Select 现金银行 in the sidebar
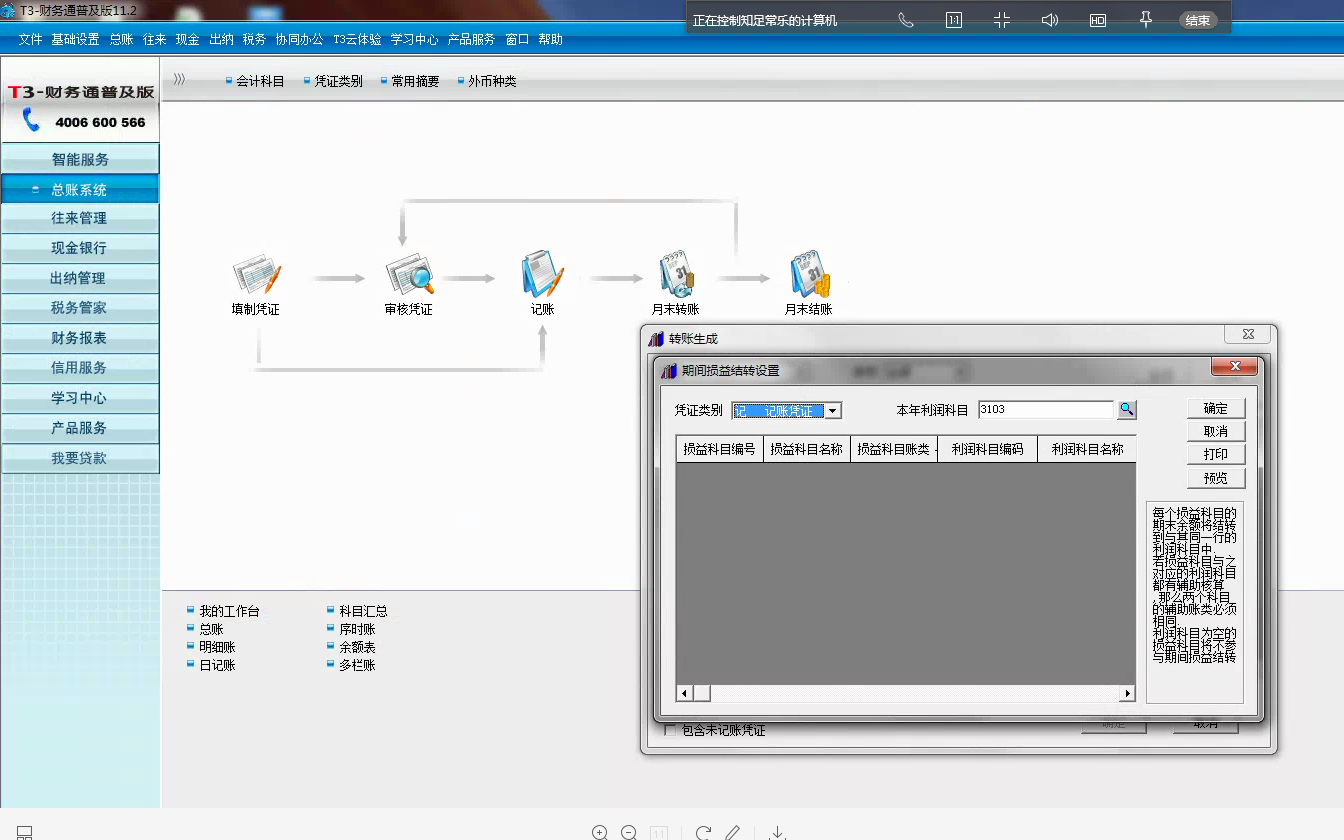 coord(80,248)
